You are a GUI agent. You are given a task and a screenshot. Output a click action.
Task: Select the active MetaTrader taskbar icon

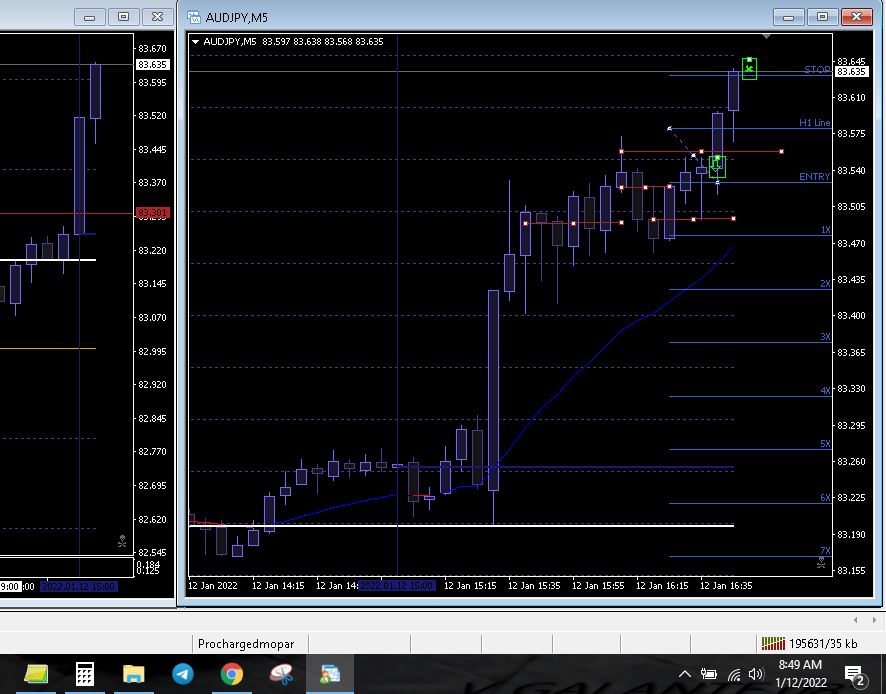(x=330, y=674)
